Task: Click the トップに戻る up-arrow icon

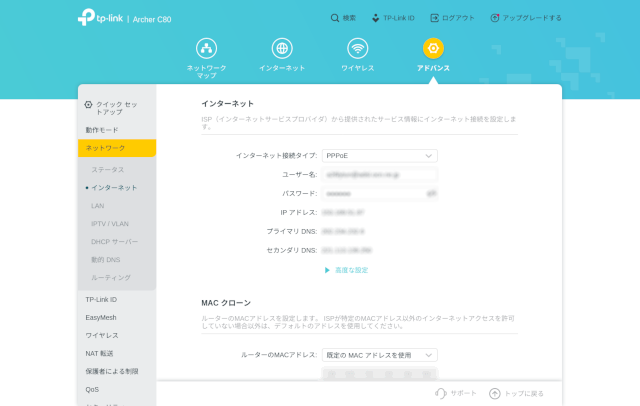Action: coord(495,393)
